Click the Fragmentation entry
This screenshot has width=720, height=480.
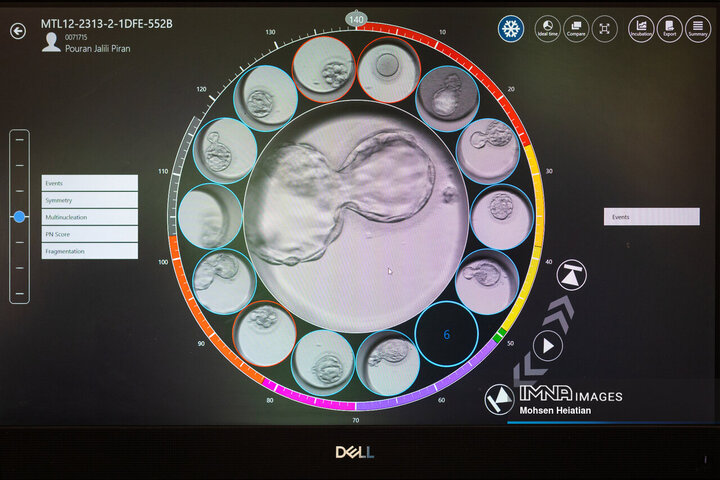point(89,251)
